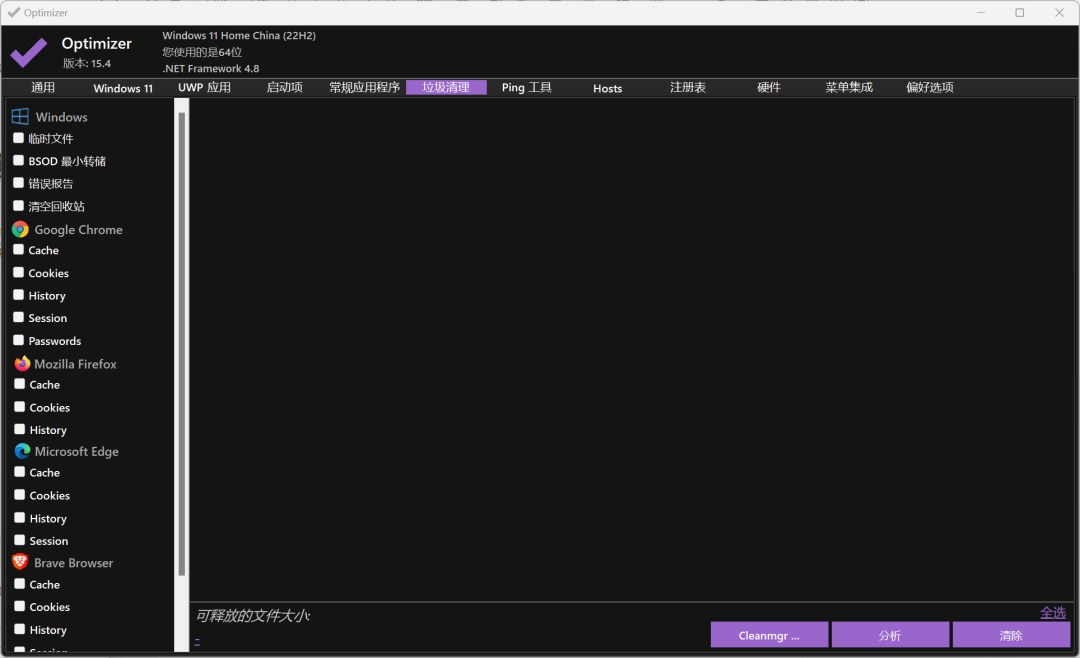Image resolution: width=1080 pixels, height=658 pixels.
Task: Enable Mozilla Firefox Cache checkbox
Action: (20, 384)
